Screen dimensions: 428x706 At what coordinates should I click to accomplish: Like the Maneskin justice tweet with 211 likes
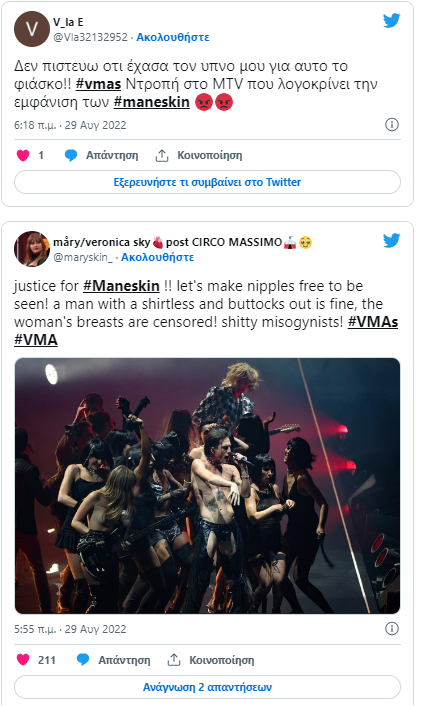23,660
